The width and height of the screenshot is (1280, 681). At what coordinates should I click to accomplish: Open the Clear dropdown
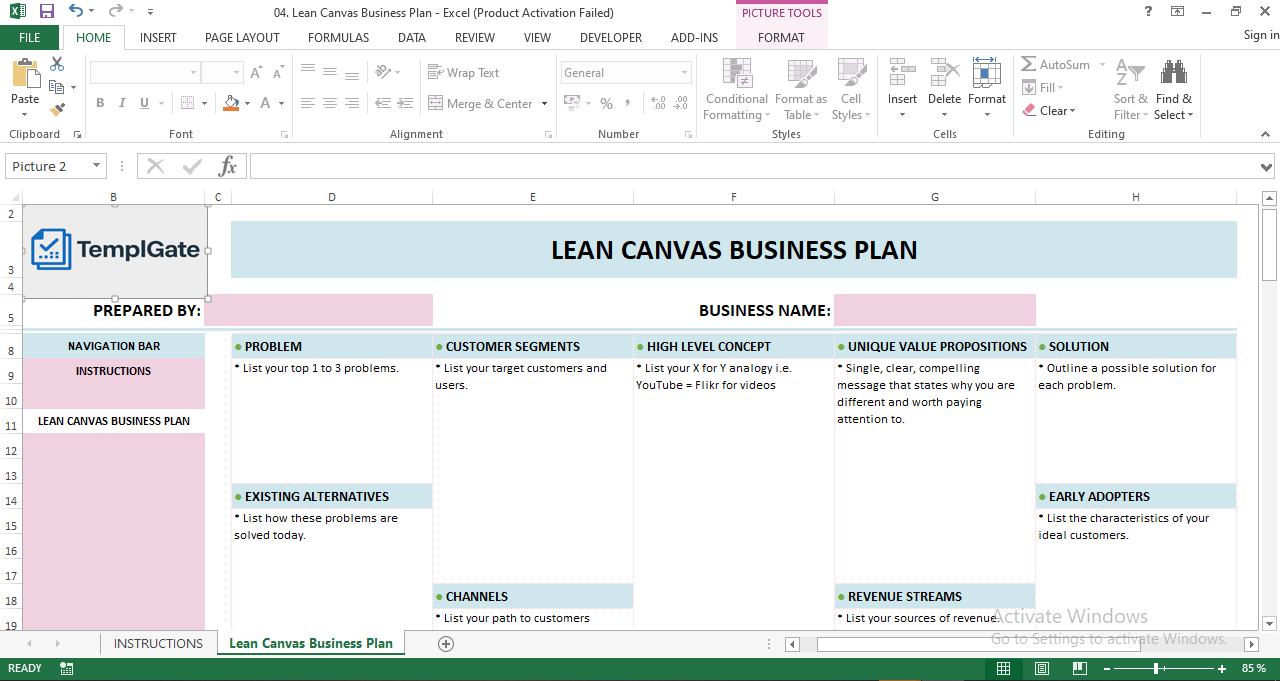1049,111
